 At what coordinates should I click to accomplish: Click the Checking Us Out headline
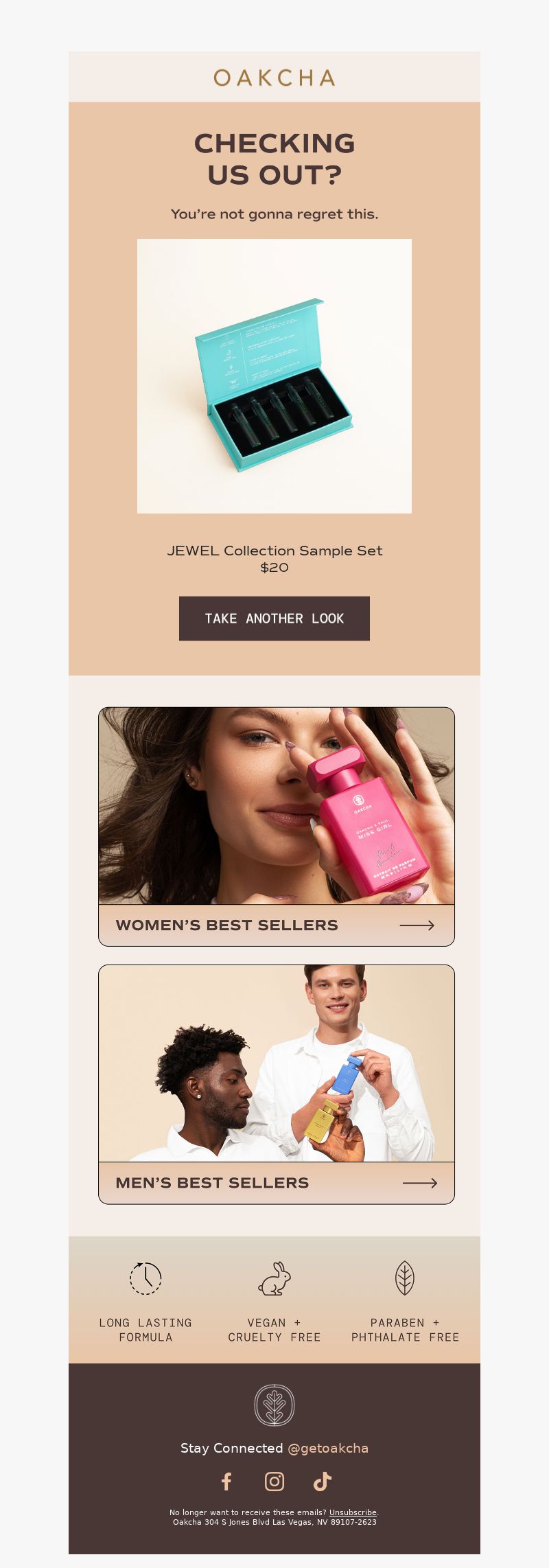point(274,159)
